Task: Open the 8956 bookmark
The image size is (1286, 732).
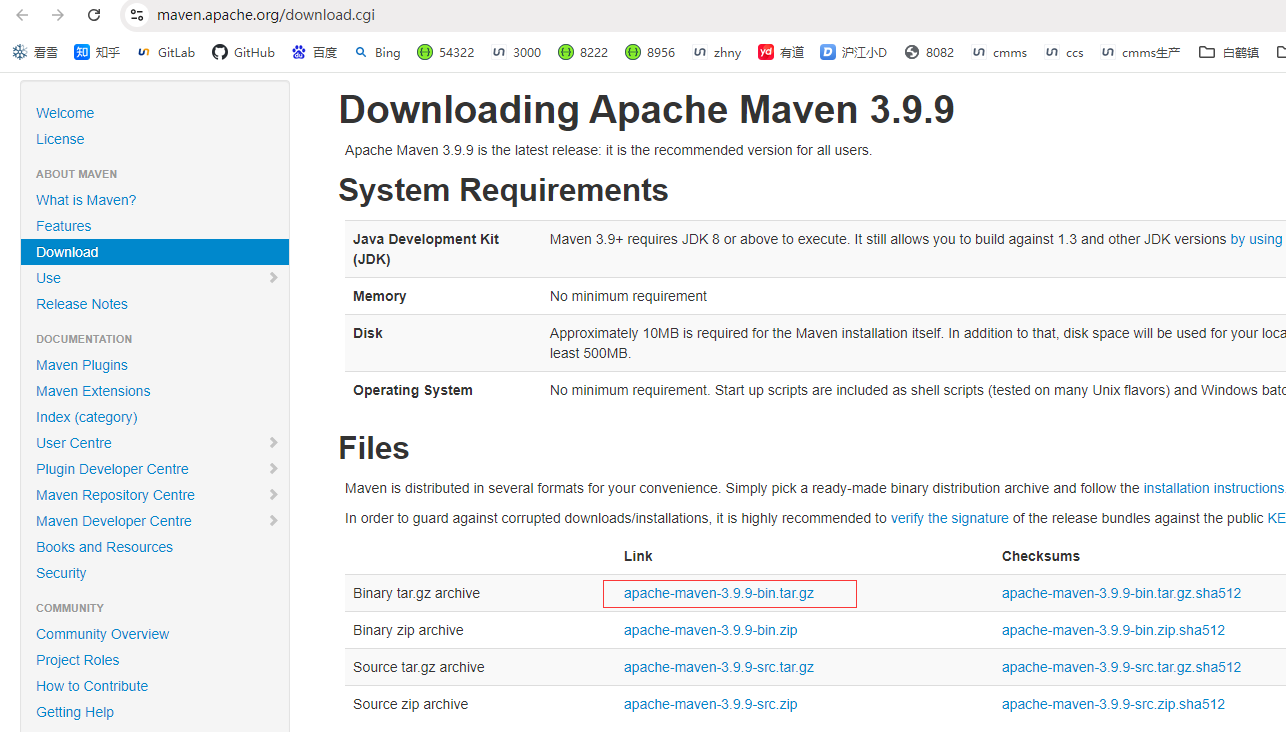Action: (650, 52)
